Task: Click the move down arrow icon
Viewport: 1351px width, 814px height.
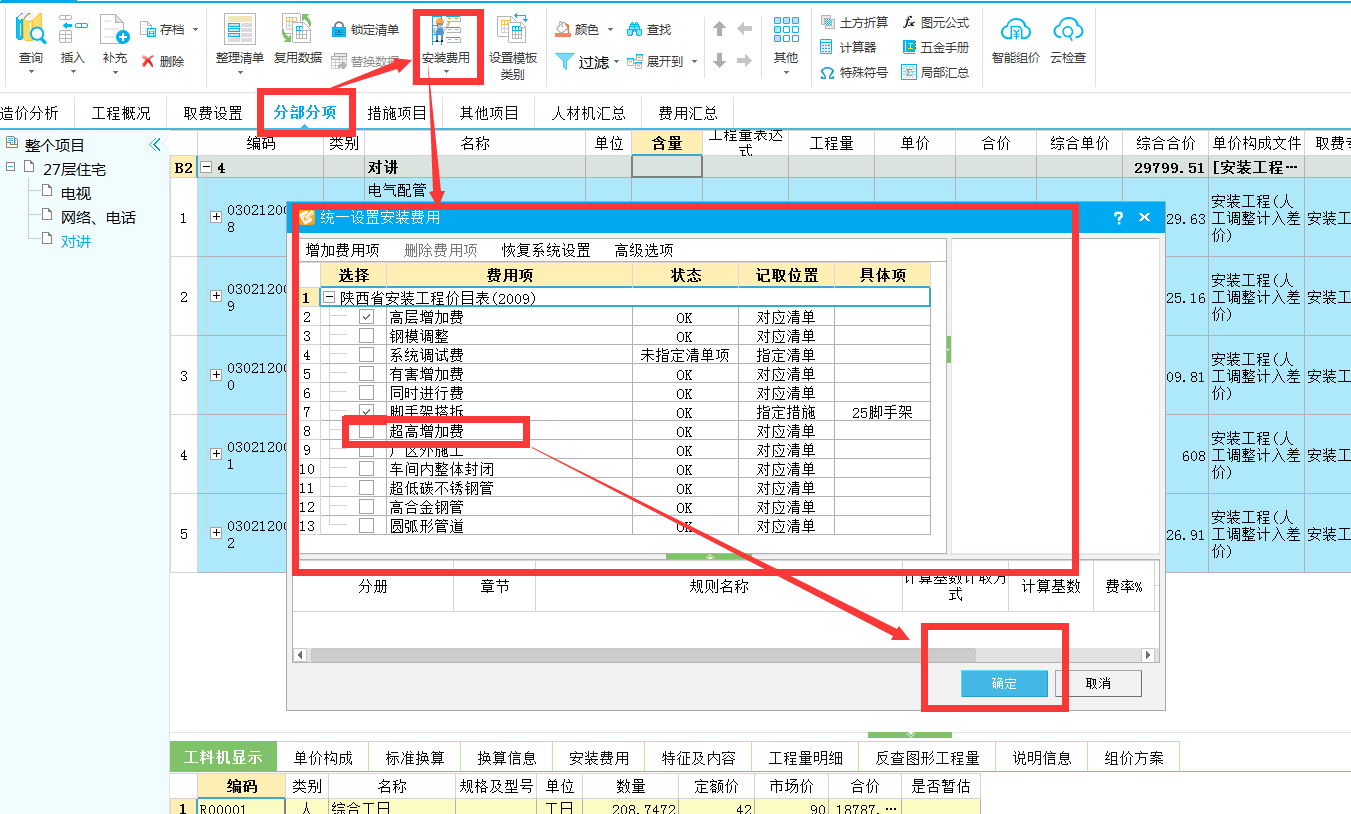Action: 719,61
